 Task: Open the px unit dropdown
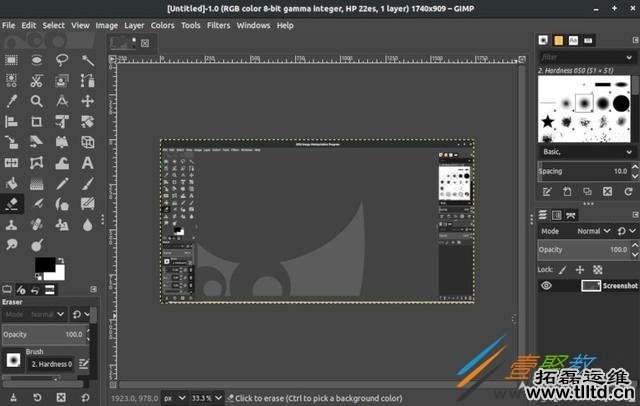pos(174,397)
